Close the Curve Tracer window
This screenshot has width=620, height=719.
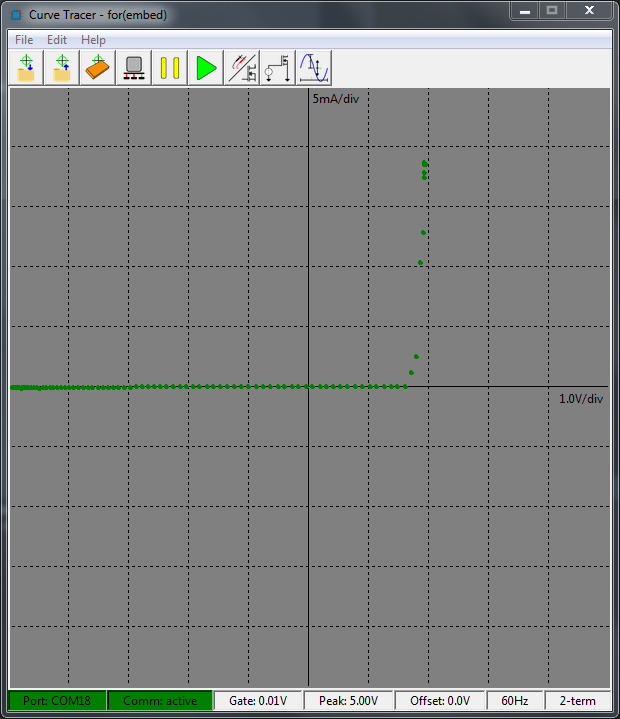pyautogui.click(x=589, y=11)
